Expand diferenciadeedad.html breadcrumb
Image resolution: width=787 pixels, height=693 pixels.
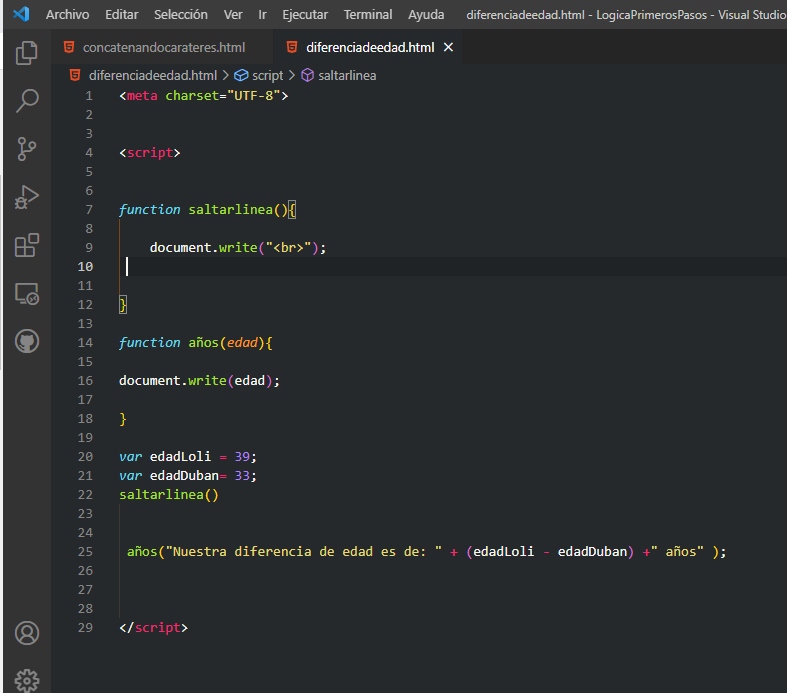coord(152,75)
